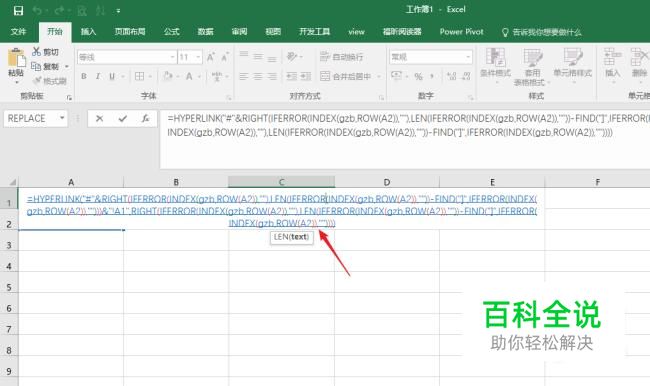Click the 格式刷 format painter
650x386 pixels.
tap(49, 80)
